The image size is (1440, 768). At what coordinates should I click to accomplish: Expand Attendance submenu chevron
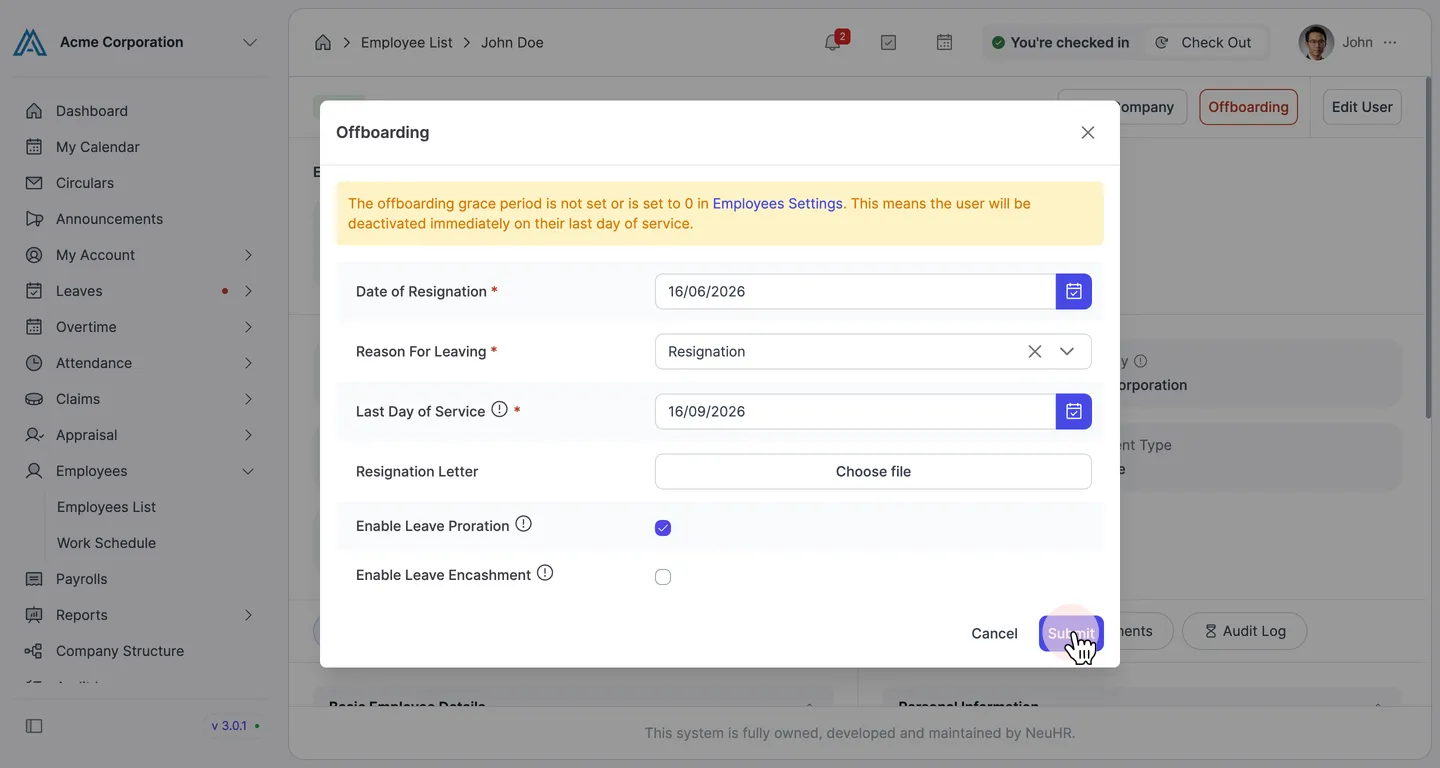point(248,363)
